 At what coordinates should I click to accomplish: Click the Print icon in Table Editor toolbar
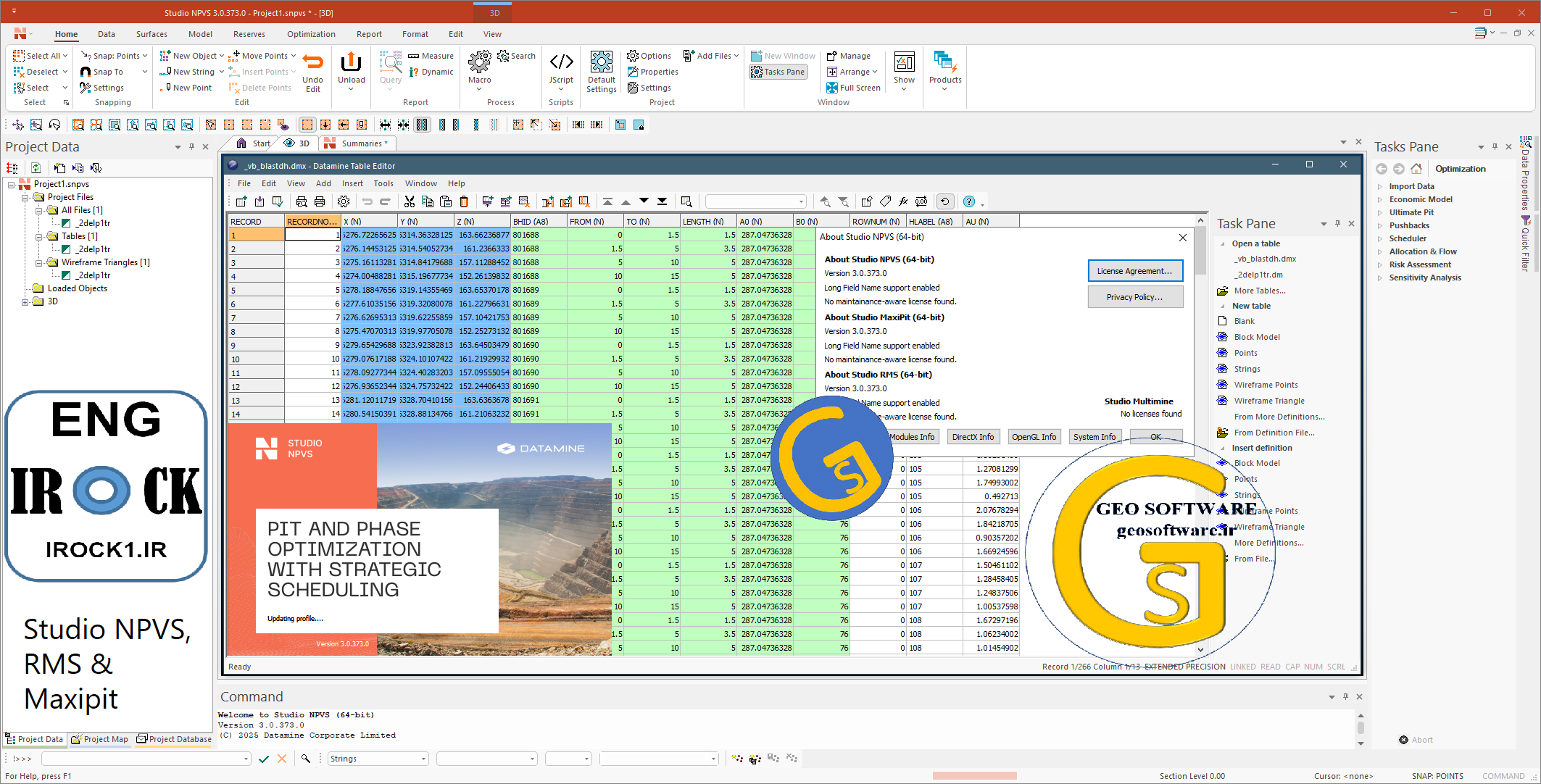click(x=320, y=201)
